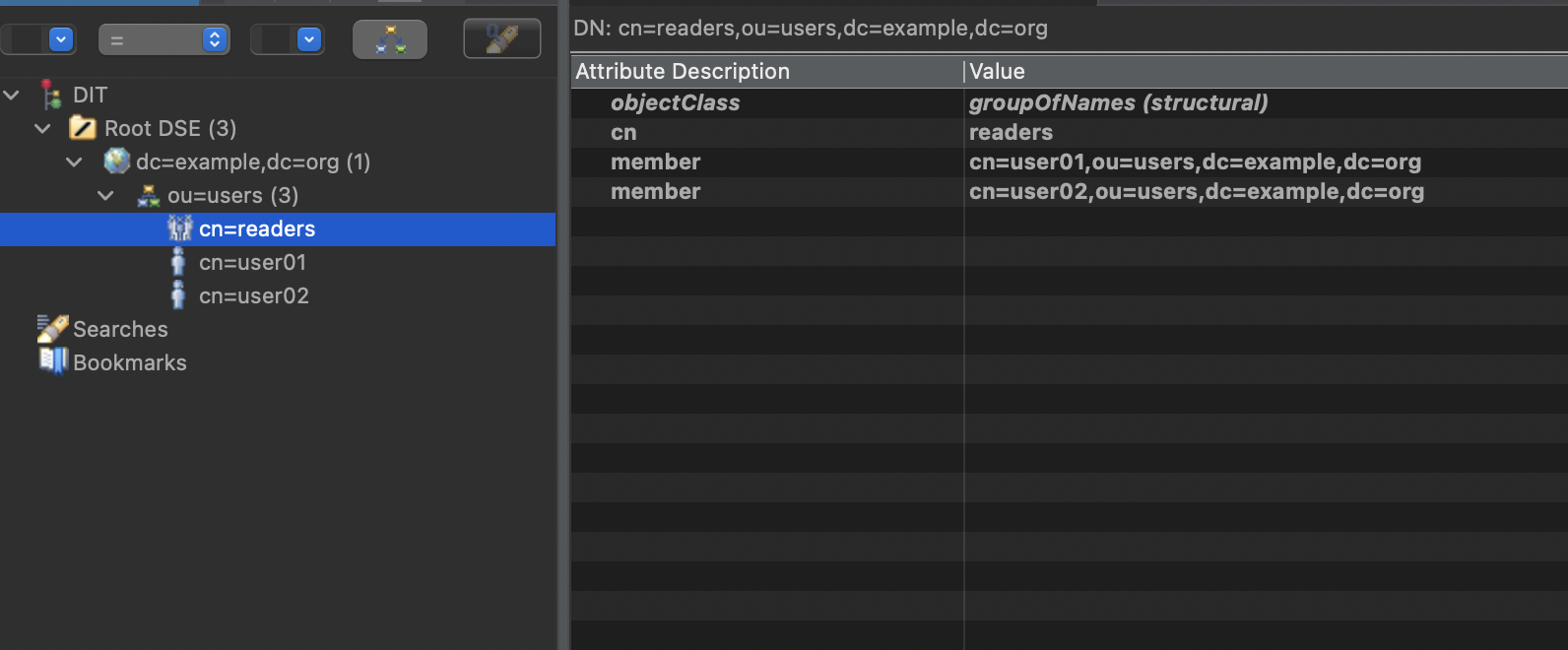Click the person icon beside cn=user02
The width and height of the screenshot is (1568, 650).
178,295
